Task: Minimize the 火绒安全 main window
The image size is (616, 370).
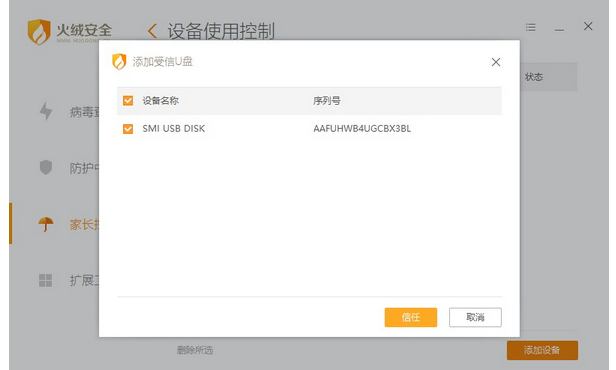Action: [x=559, y=30]
